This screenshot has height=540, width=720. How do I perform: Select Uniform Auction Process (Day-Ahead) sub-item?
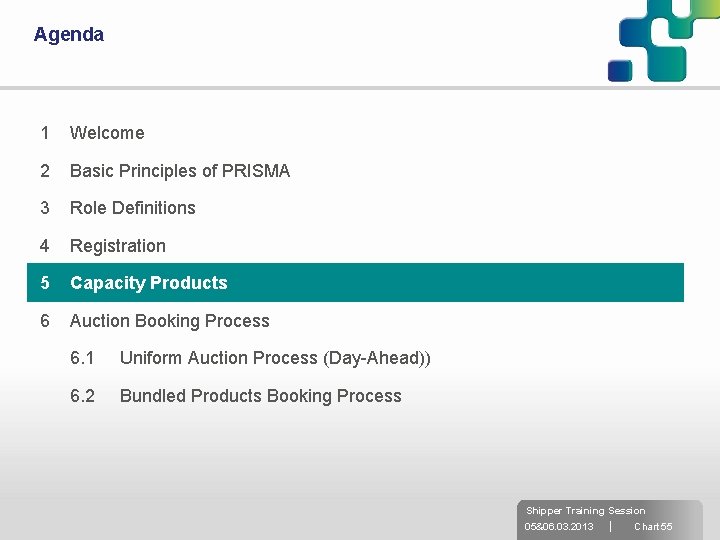(x=275, y=358)
